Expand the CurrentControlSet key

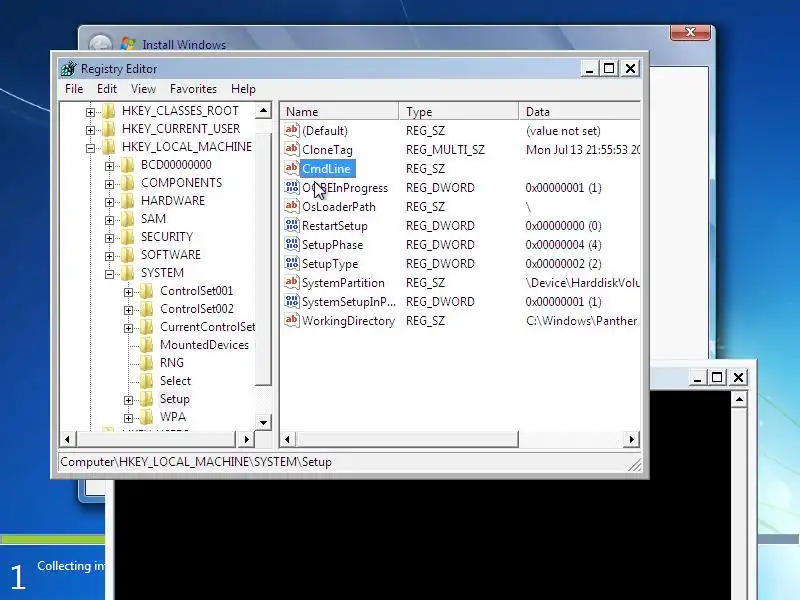point(129,328)
